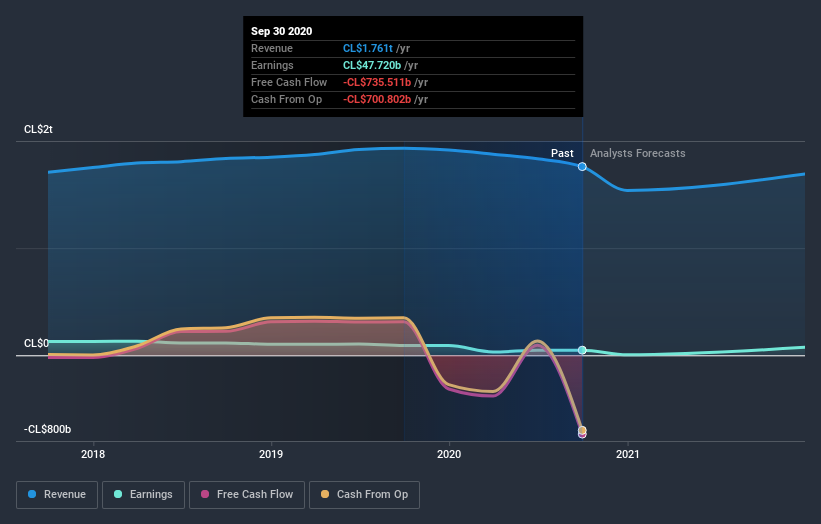Click the Cash From Op label in tooltip
821x524 pixels.
pyautogui.click(x=286, y=99)
